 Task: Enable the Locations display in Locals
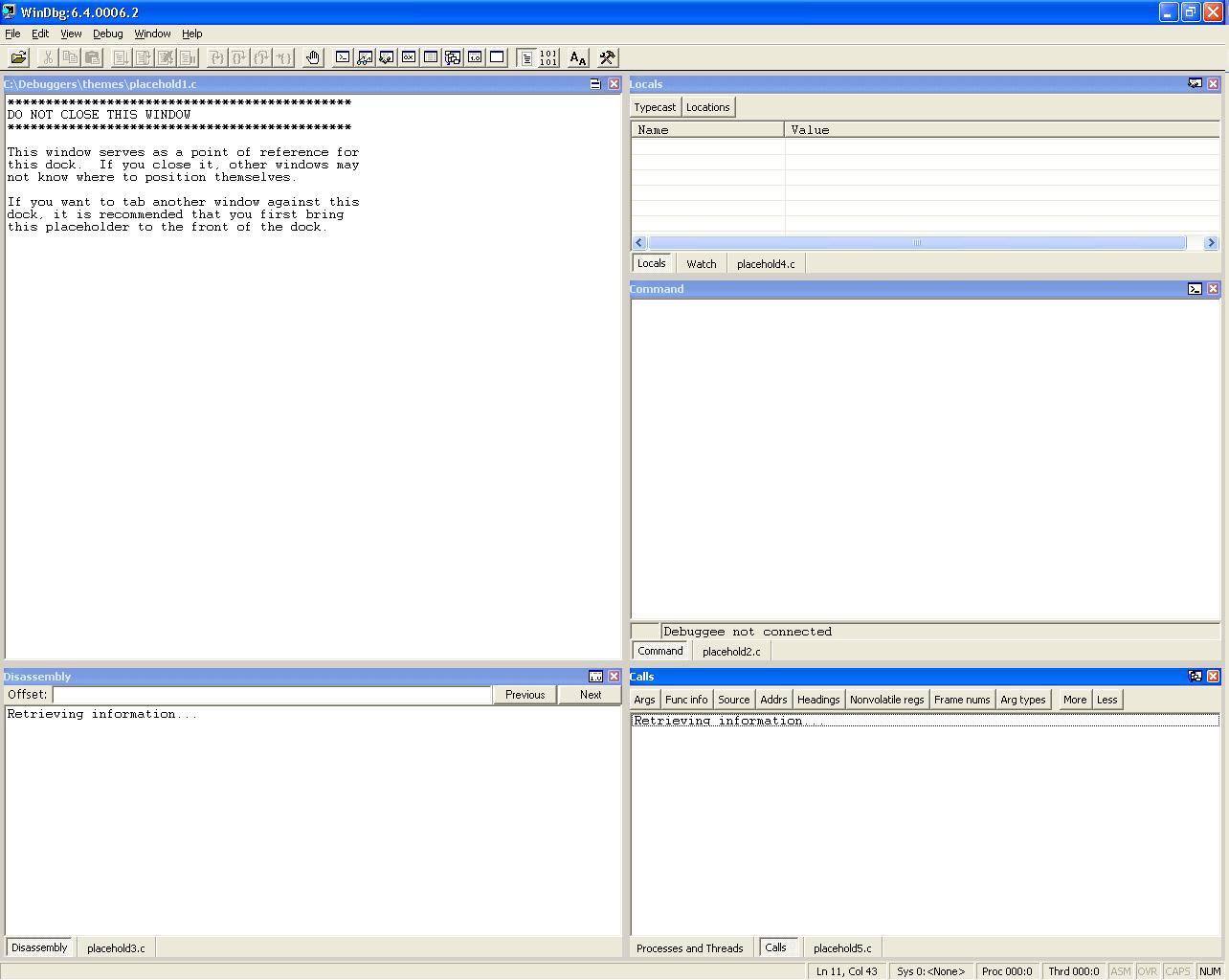[x=707, y=107]
